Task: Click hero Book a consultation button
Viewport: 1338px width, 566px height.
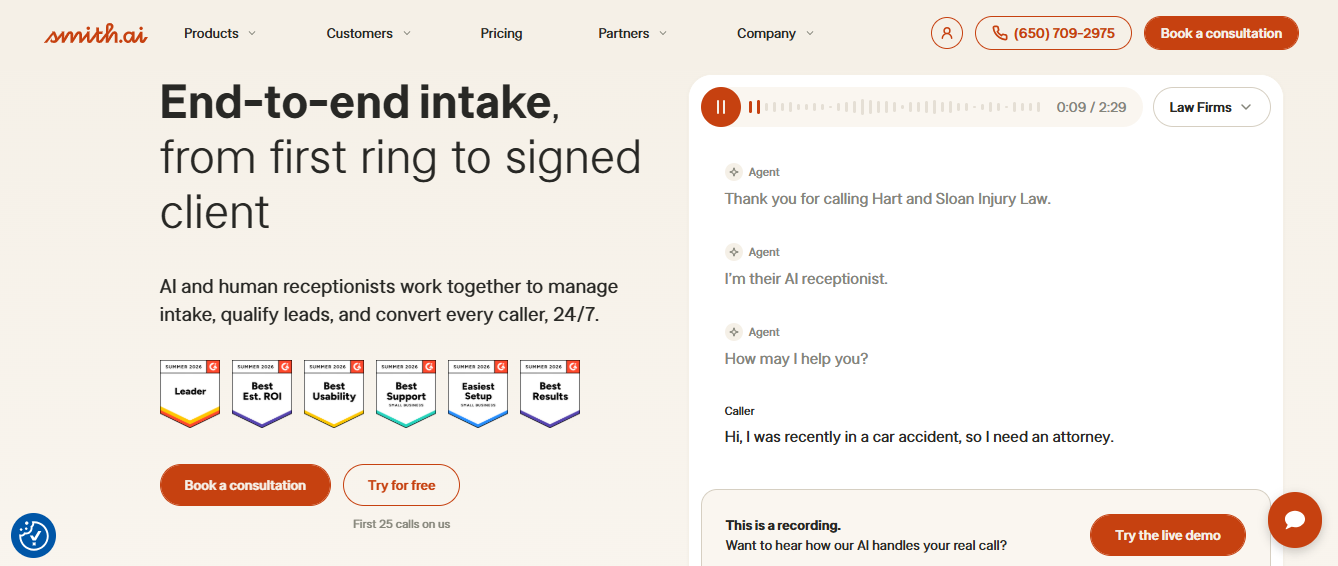Action: (245, 485)
